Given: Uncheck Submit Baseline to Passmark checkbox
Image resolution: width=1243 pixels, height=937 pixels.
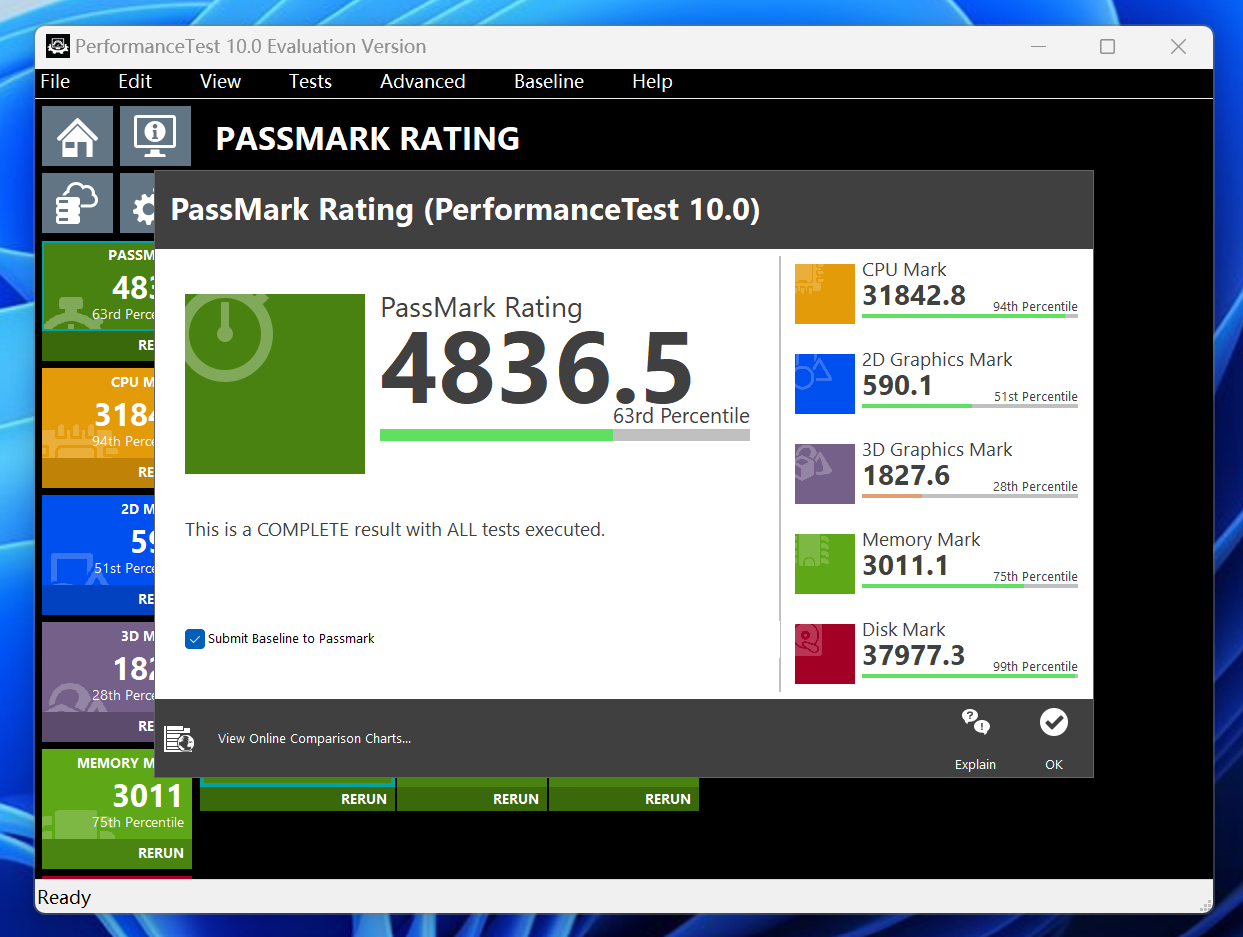Looking at the screenshot, I should 195,639.
